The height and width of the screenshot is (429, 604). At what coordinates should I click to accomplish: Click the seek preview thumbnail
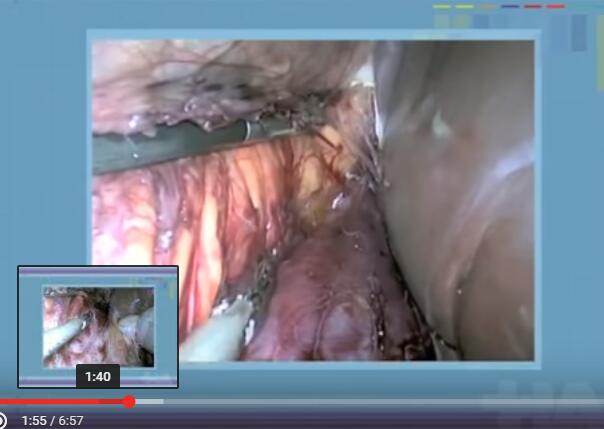coord(98,320)
